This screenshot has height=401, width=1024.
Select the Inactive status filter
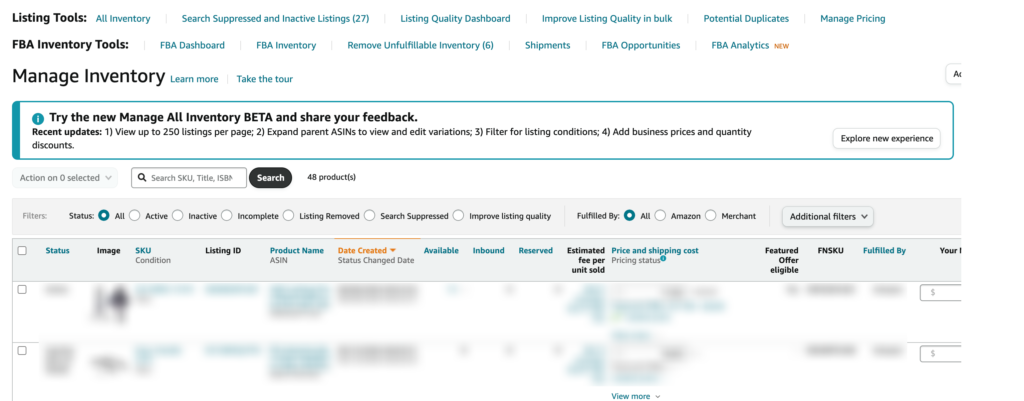tap(178, 216)
